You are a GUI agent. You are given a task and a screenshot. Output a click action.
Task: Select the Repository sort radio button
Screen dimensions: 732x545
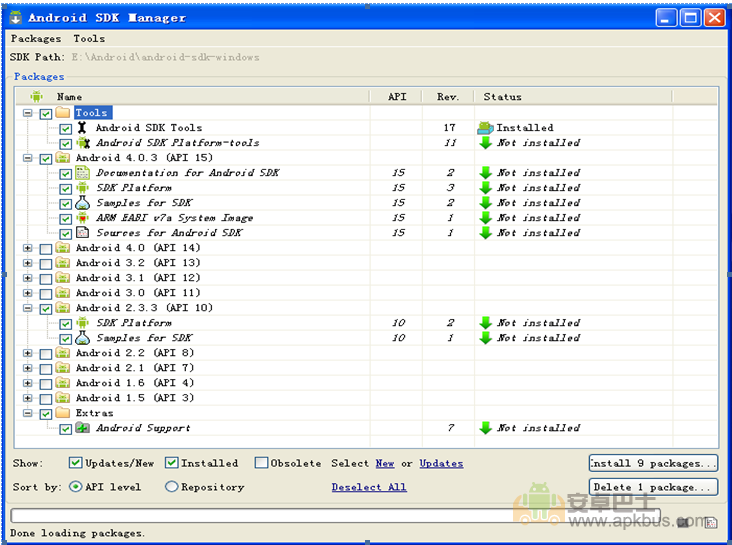pyautogui.click(x=172, y=487)
